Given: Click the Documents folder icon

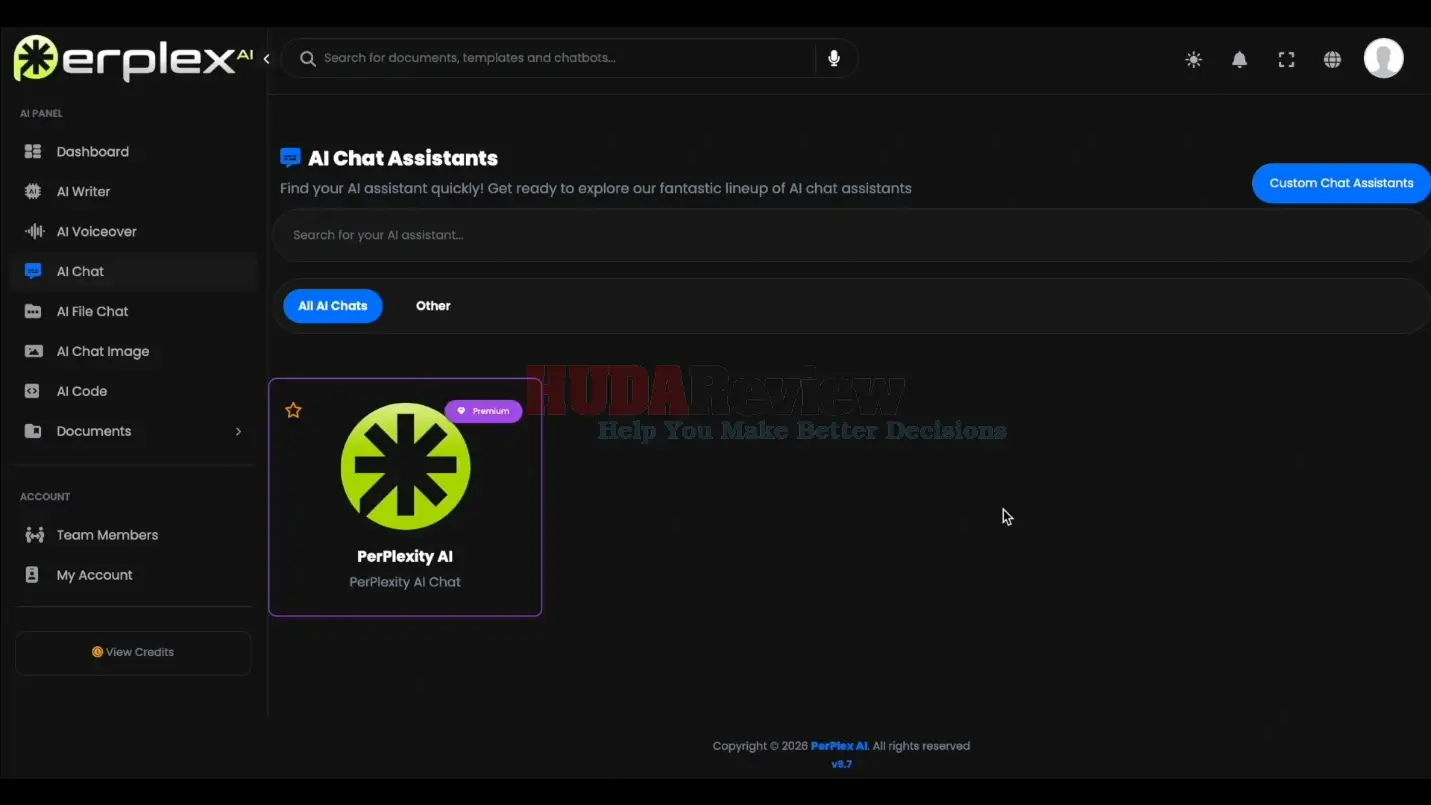Looking at the screenshot, I should click(33, 431).
